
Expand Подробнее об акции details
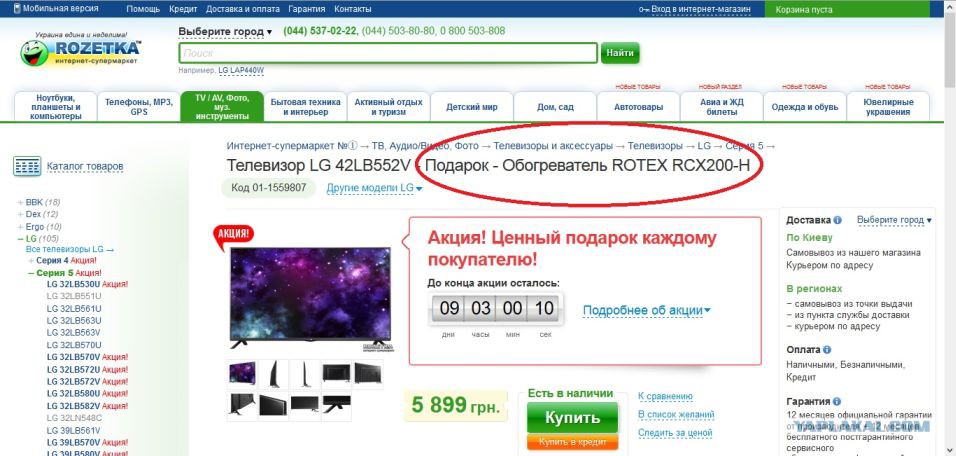point(647,310)
